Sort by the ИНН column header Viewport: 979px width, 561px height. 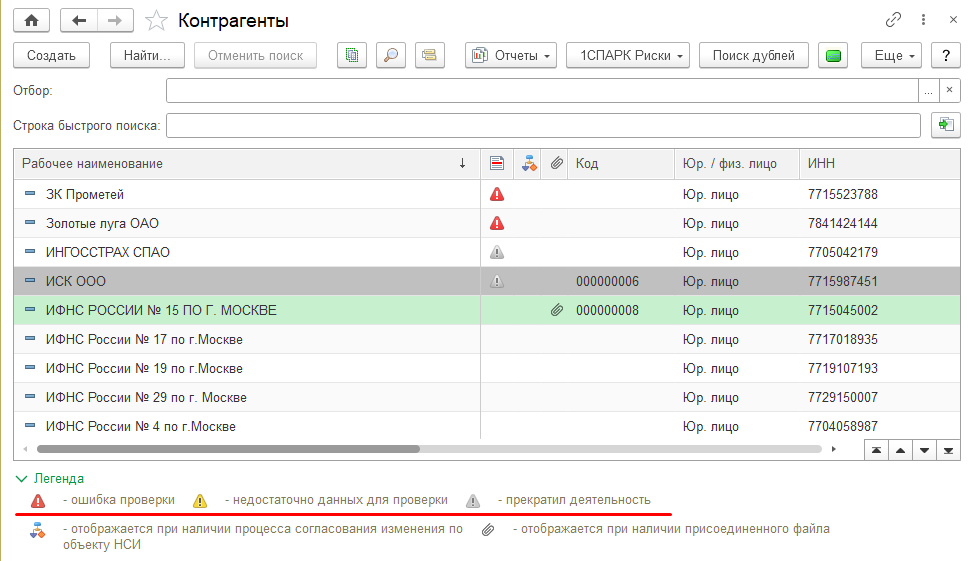click(879, 163)
